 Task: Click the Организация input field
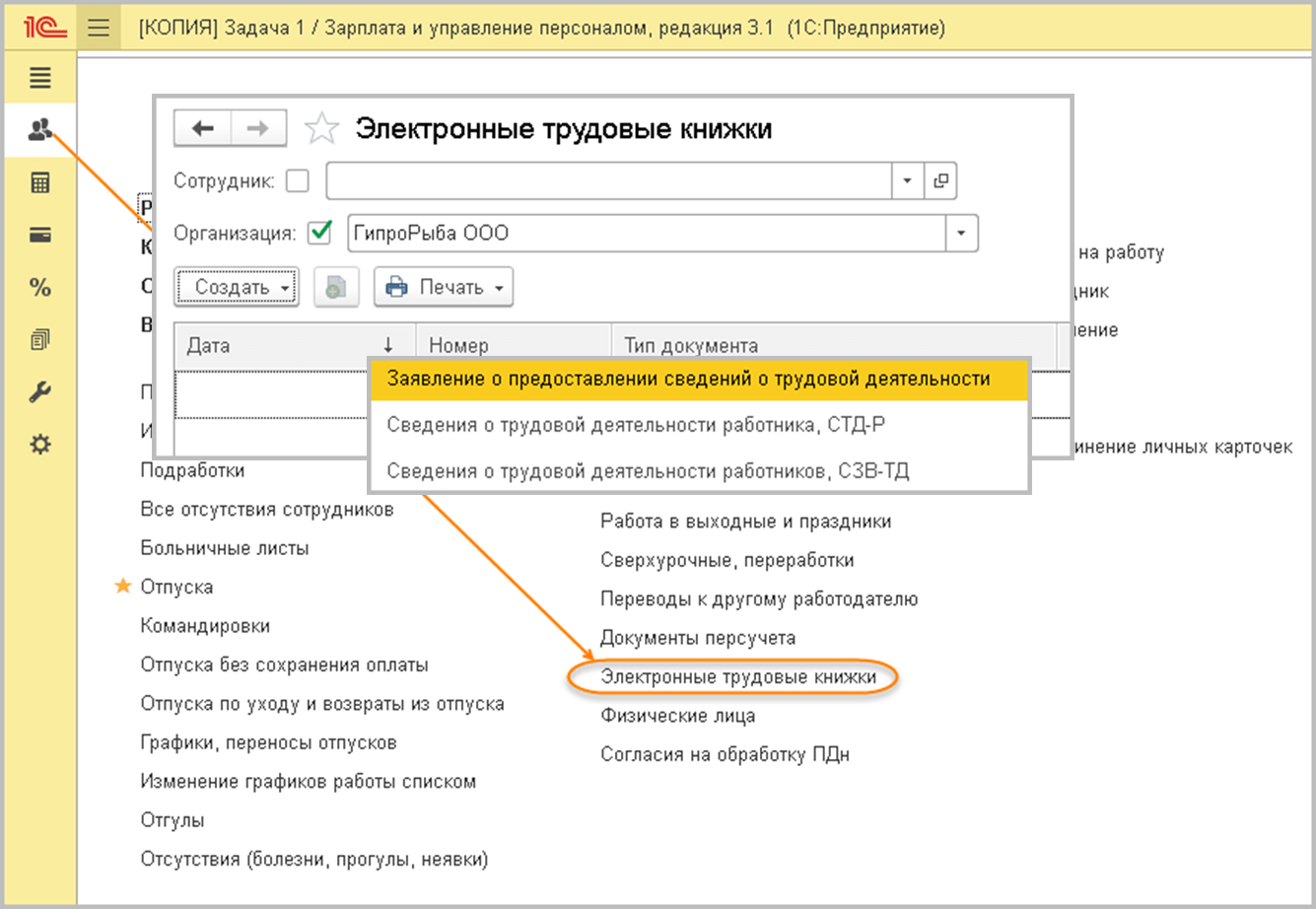pyautogui.click(x=646, y=234)
